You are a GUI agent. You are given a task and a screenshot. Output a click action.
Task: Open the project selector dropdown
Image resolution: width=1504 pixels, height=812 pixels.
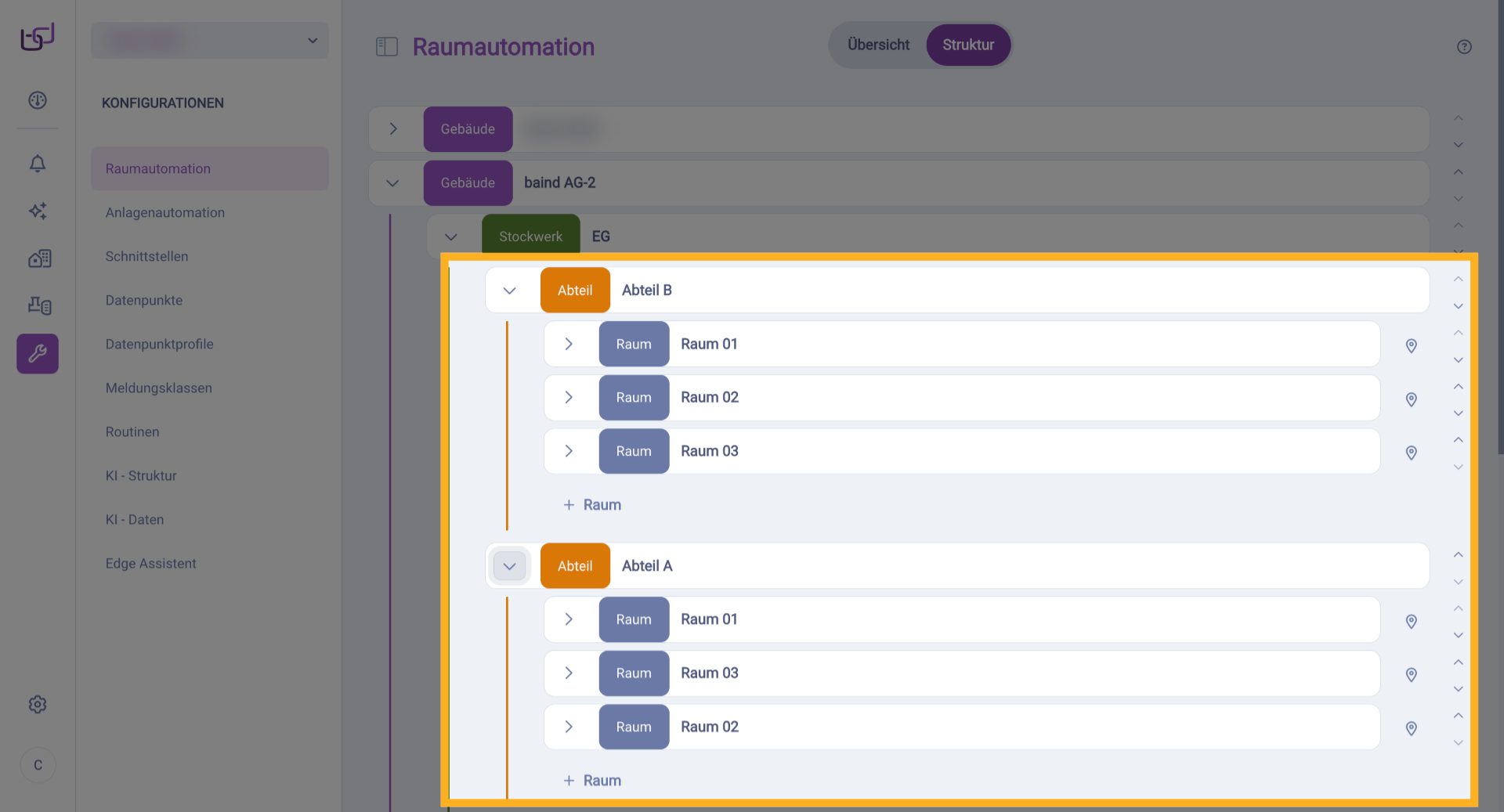click(210, 41)
